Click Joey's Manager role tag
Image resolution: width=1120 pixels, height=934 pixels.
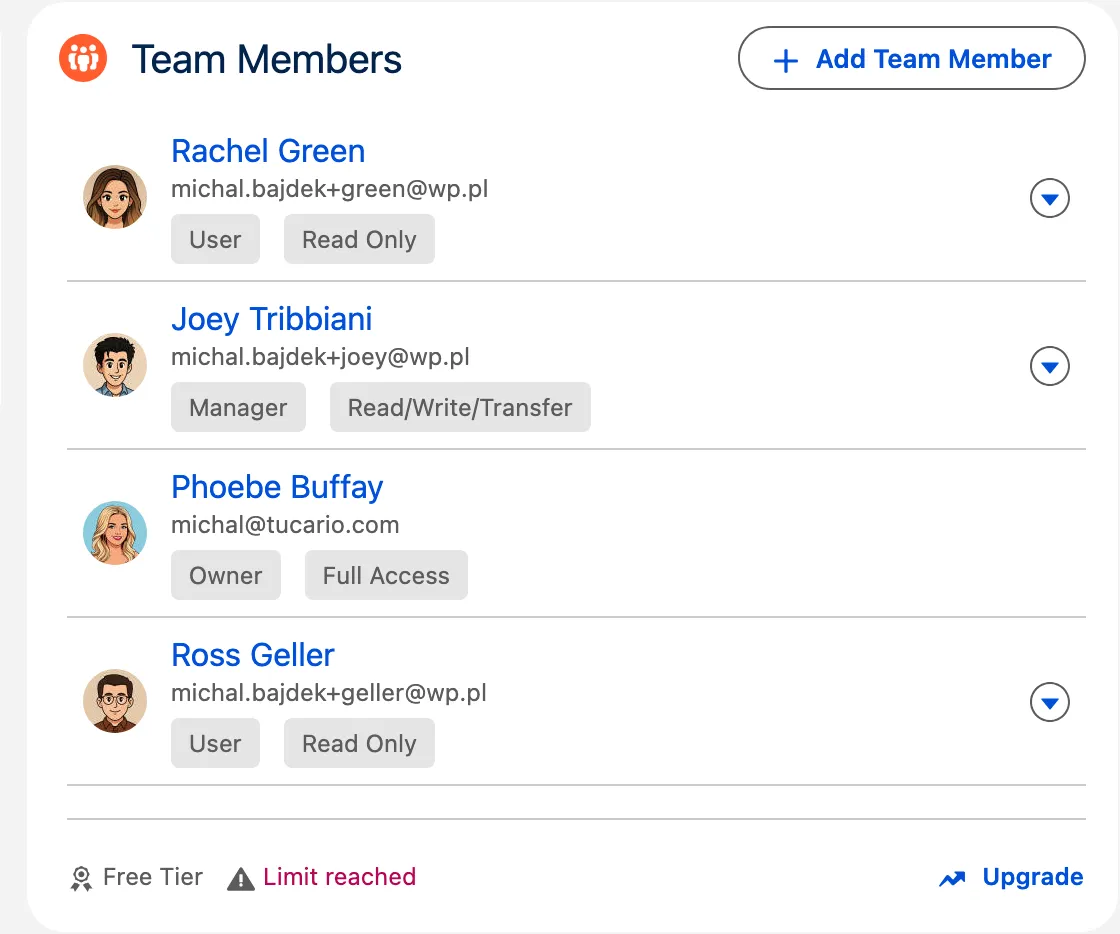pos(238,408)
